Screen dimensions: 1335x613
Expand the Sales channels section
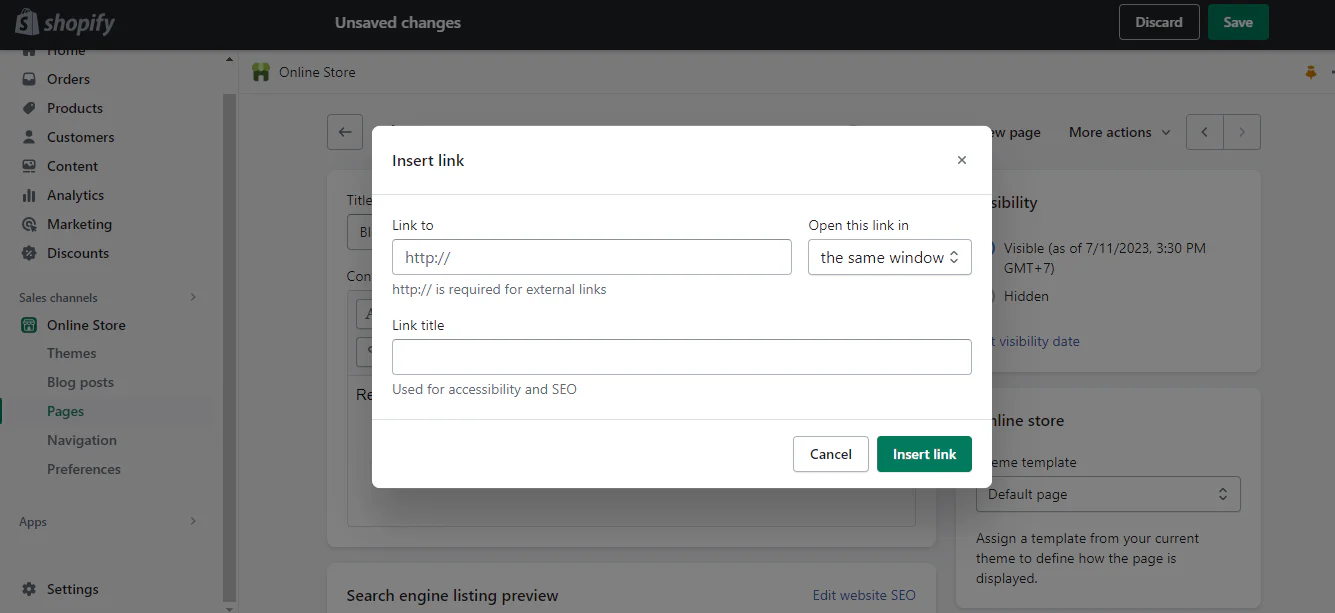[192, 296]
